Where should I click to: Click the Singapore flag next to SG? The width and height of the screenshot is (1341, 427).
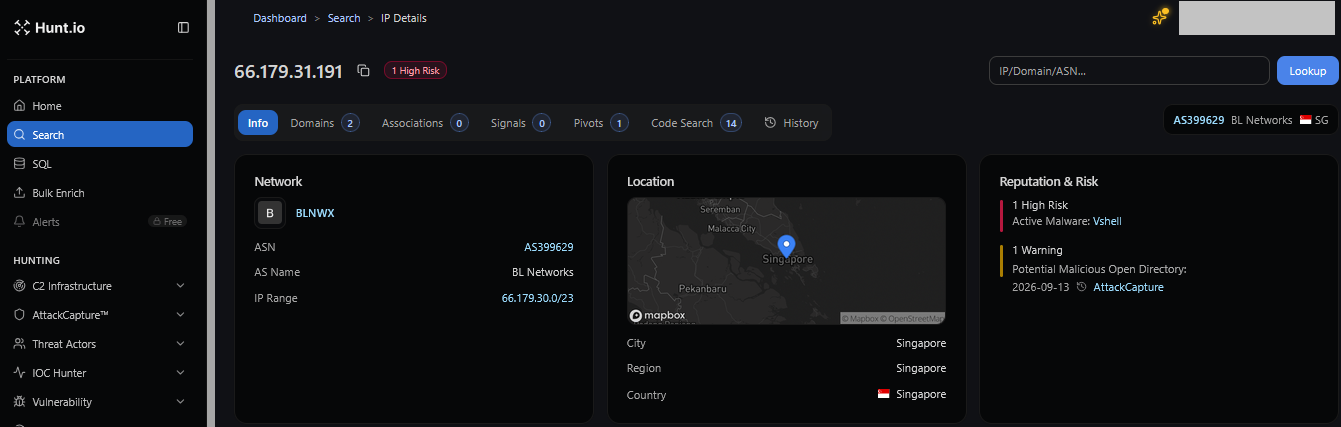click(1305, 120)
